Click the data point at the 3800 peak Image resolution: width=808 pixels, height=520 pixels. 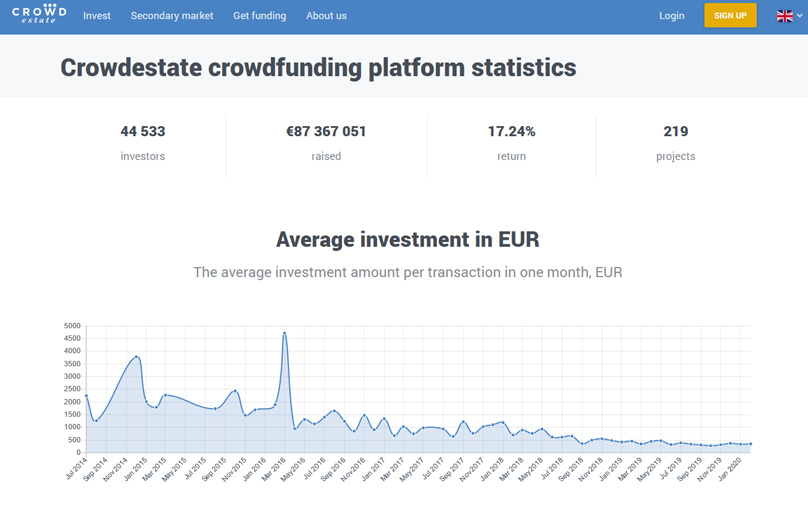click(x=136, y=357)
